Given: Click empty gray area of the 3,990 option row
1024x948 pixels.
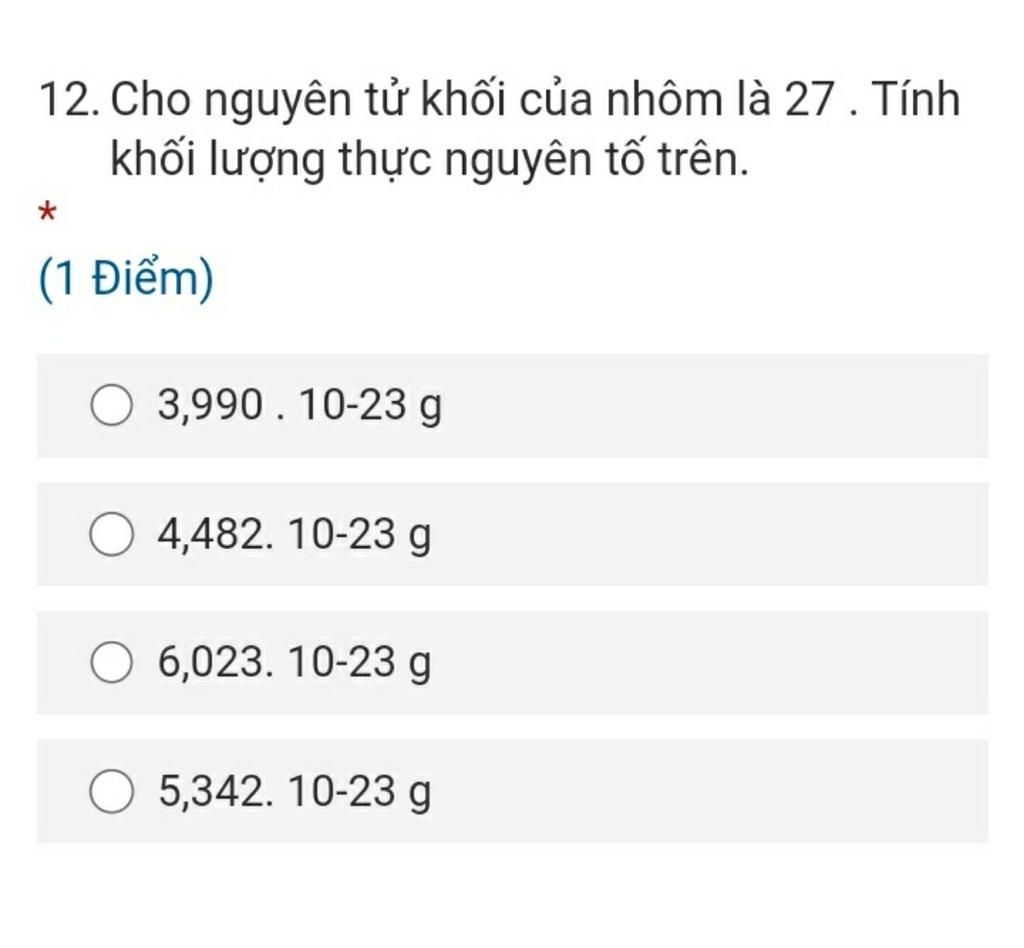Looking at the screenshot, I should (712, 405).
